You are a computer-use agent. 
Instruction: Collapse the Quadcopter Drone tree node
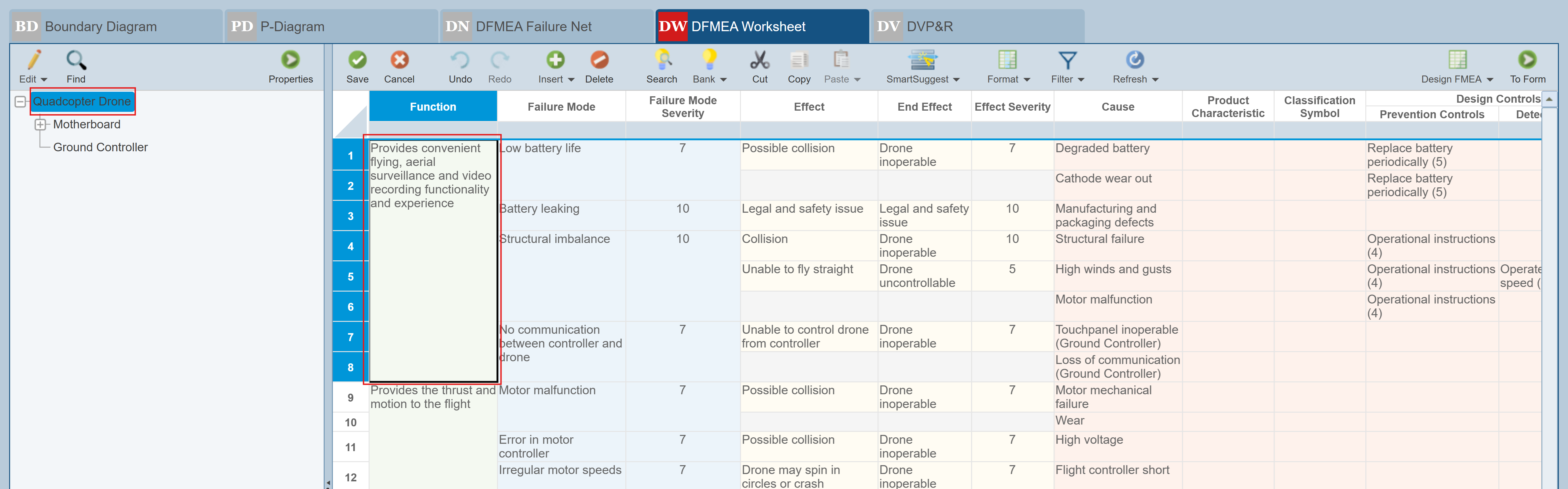click(20, 102)
